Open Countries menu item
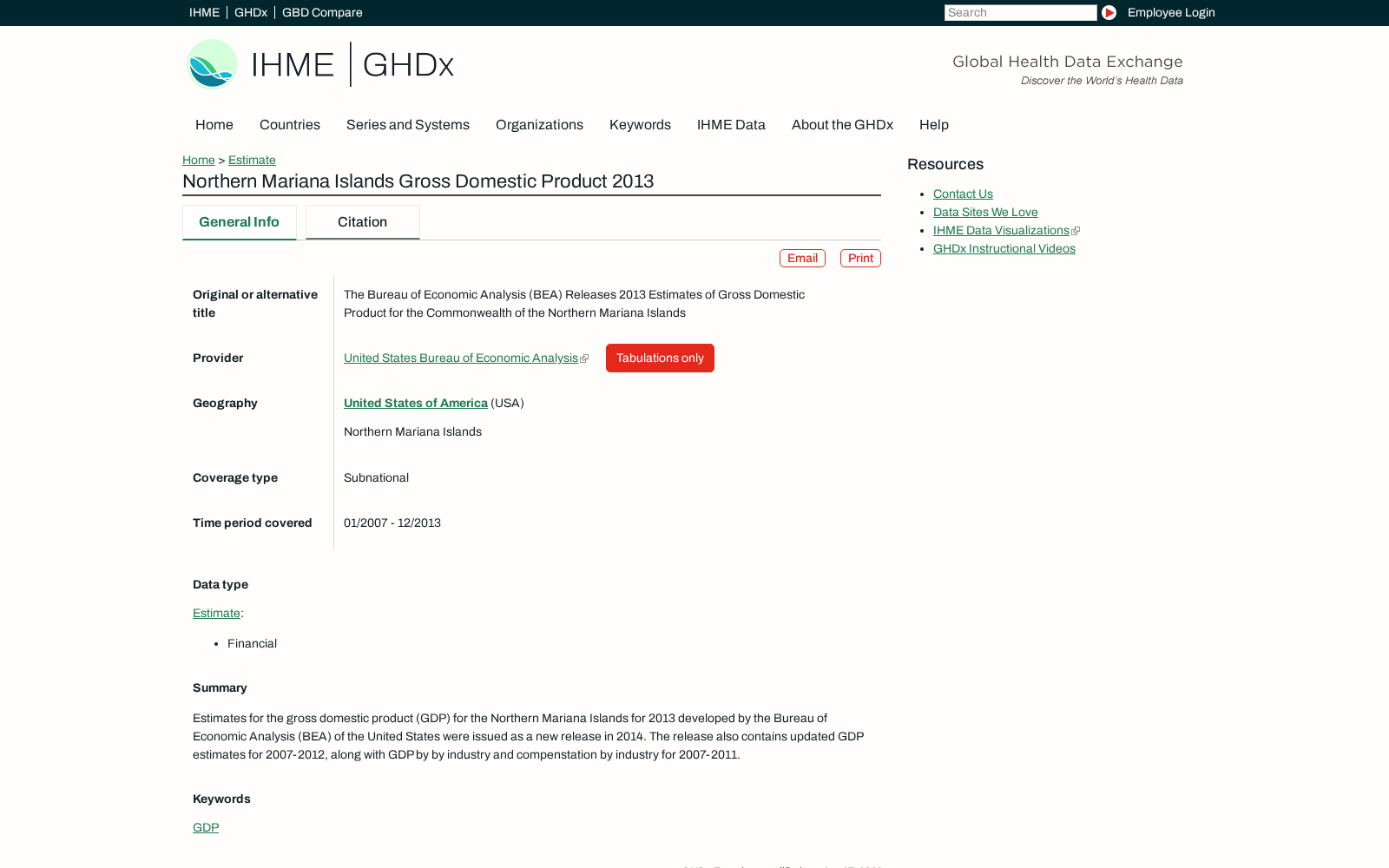The height and width of the screenshot is (868, 1389). click(x=290, y=125)
